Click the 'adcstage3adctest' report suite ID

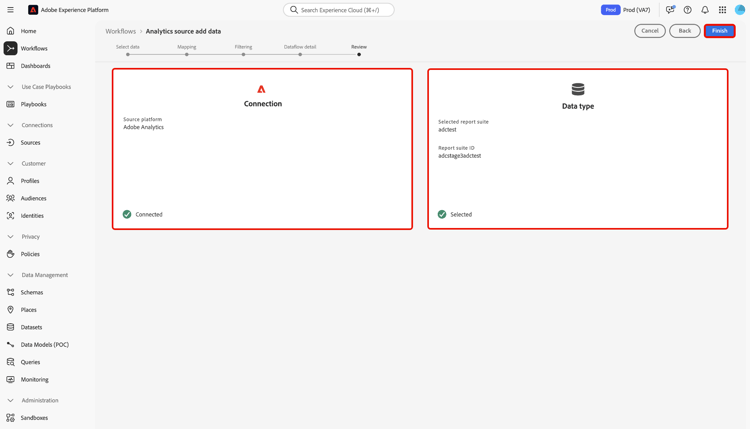[460, 156]
